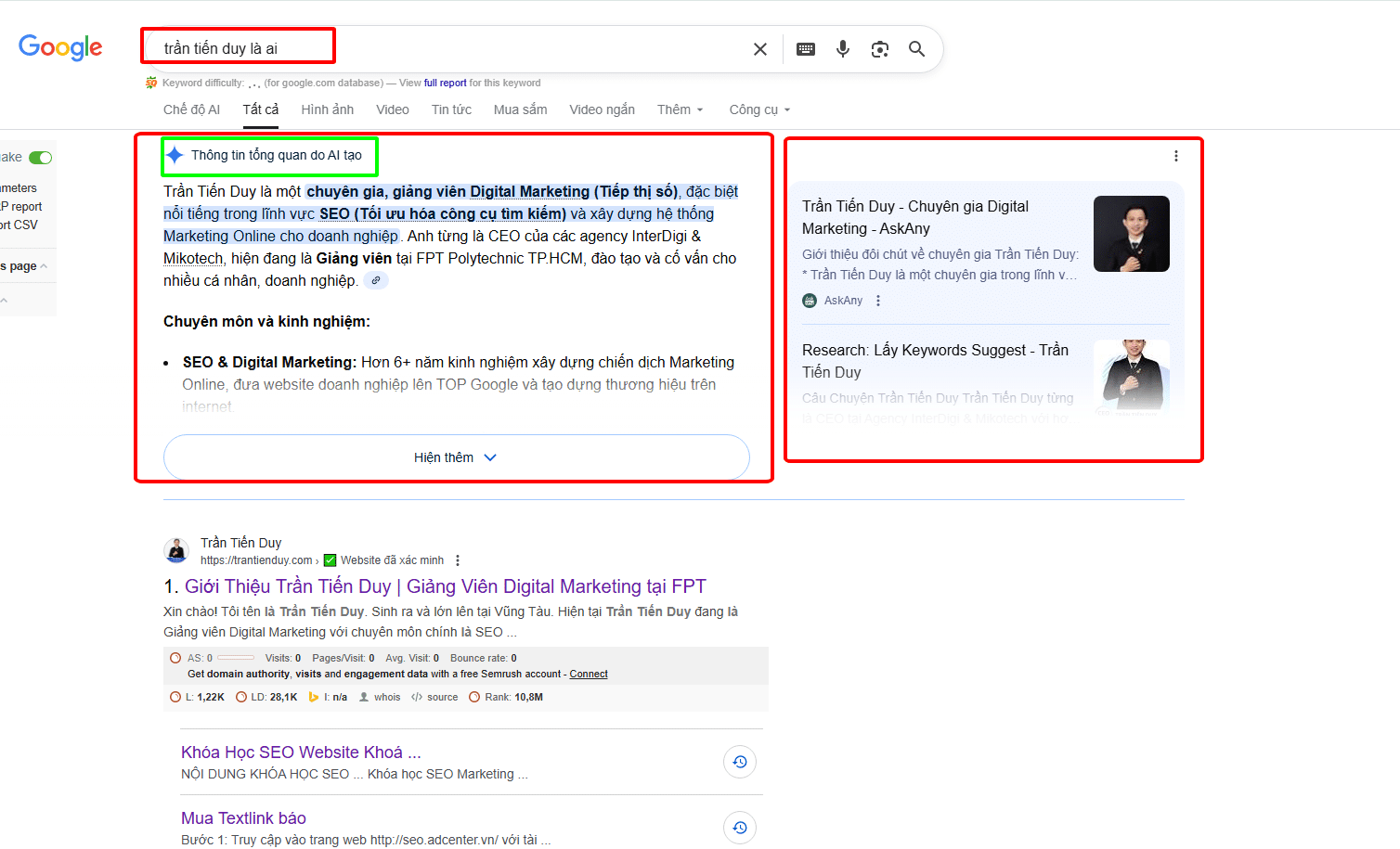The image size is (1400, 849).
Task: Click the Google Lens camera icon
Action: [879, 48]
